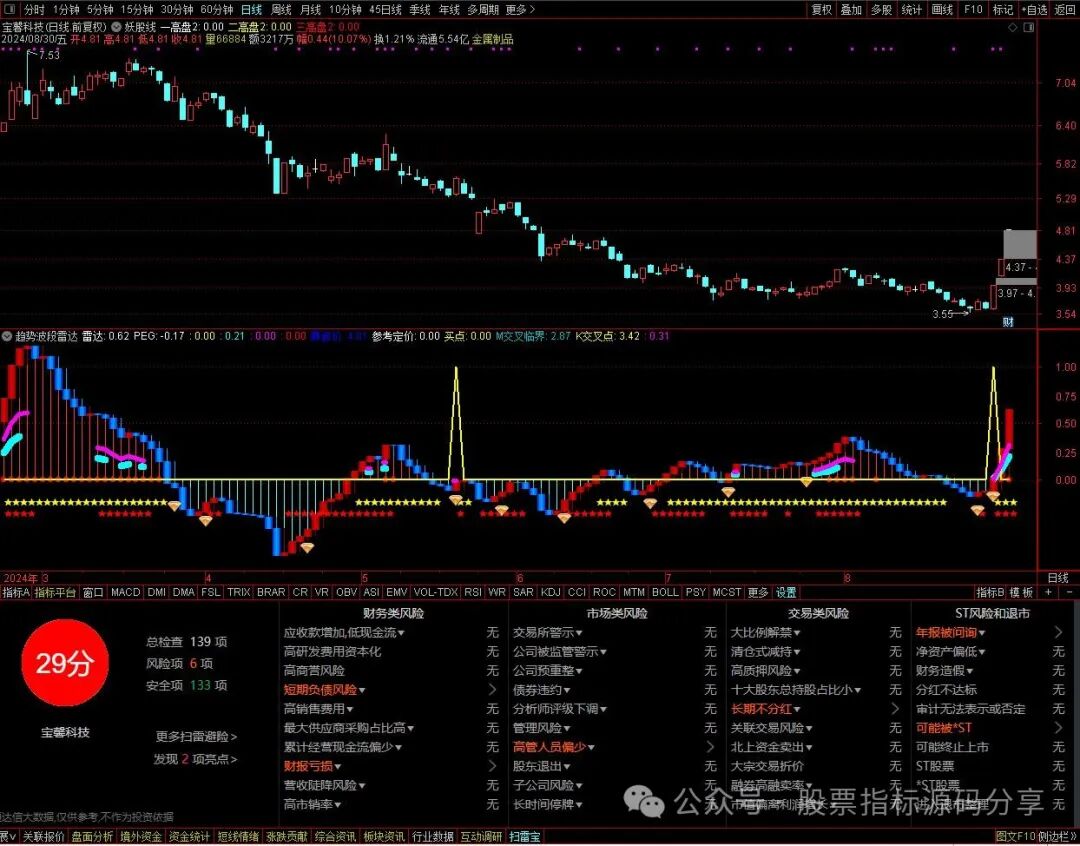Click the panel icon beside the diamond
Viewport: 1080px width, 846px height.
pos(1029,28)
